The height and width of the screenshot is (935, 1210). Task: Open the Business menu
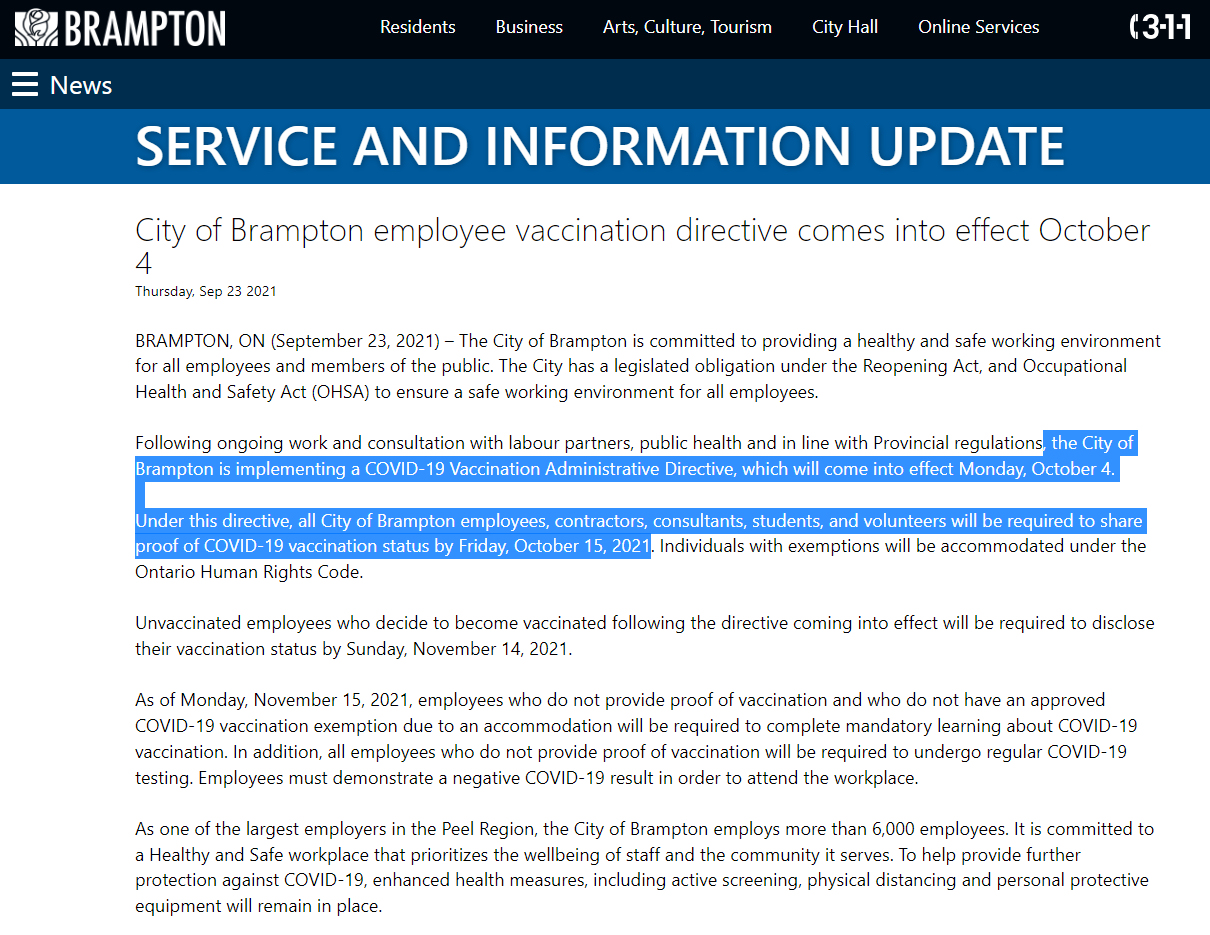[529, 27]
